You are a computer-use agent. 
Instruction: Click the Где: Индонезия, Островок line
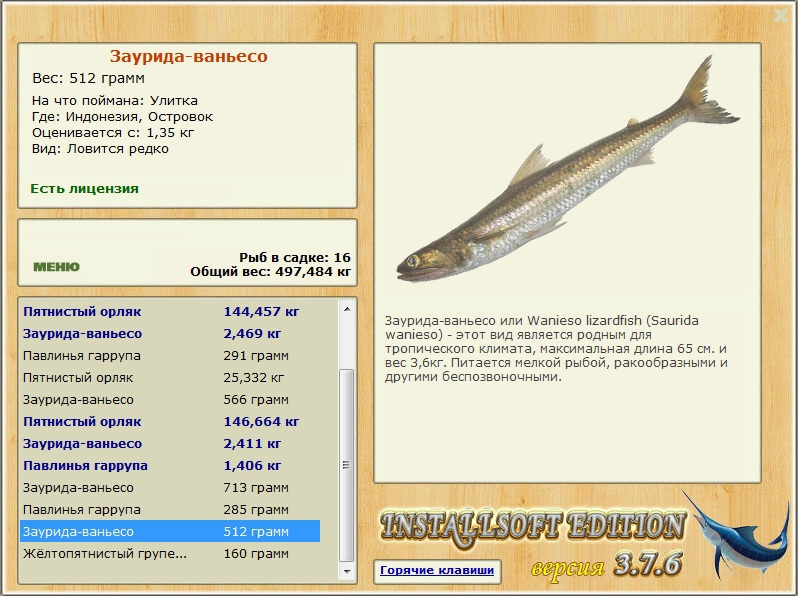[x=123, y=117]
